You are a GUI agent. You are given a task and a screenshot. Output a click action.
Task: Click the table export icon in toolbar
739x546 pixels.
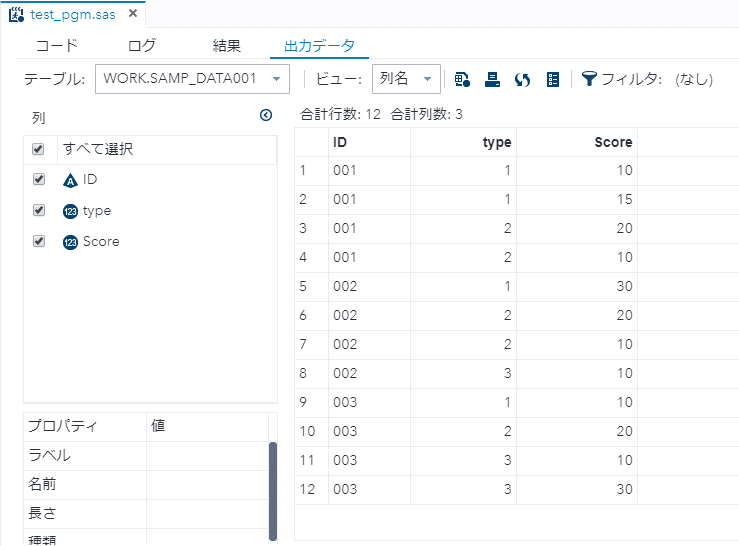(x=462, y=79)
